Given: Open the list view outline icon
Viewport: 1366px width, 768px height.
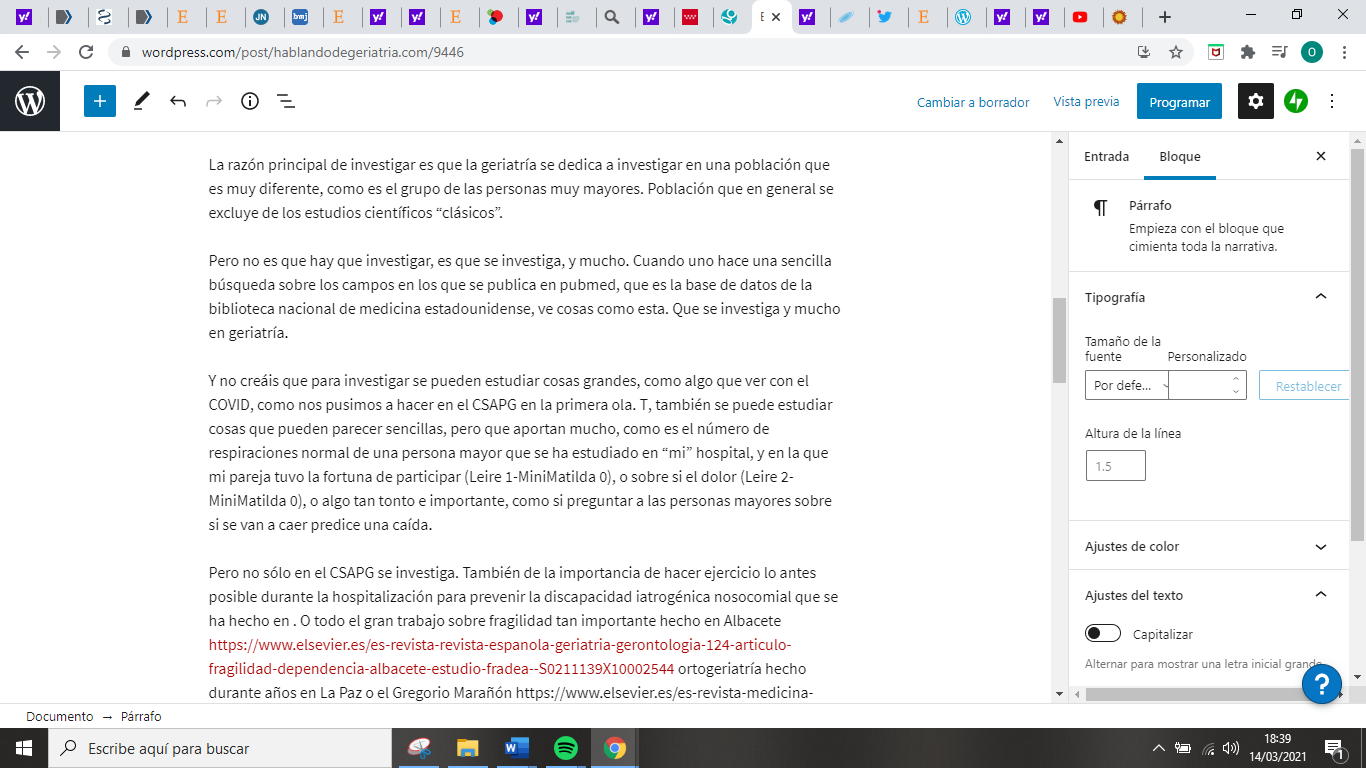Looking at the screenshot, I should coord(285,101).
